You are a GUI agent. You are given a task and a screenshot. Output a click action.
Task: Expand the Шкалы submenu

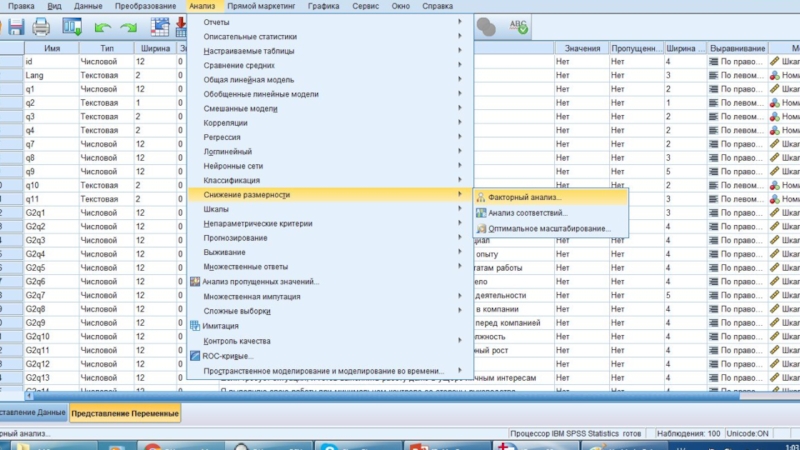tap(217, 209)
